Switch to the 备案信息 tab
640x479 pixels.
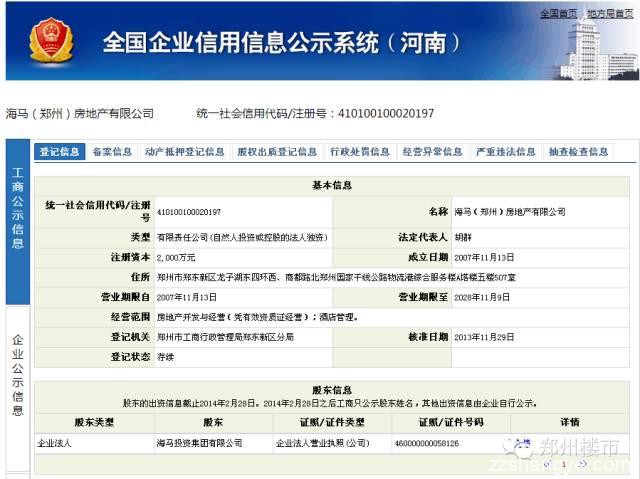tap(112, 152)
